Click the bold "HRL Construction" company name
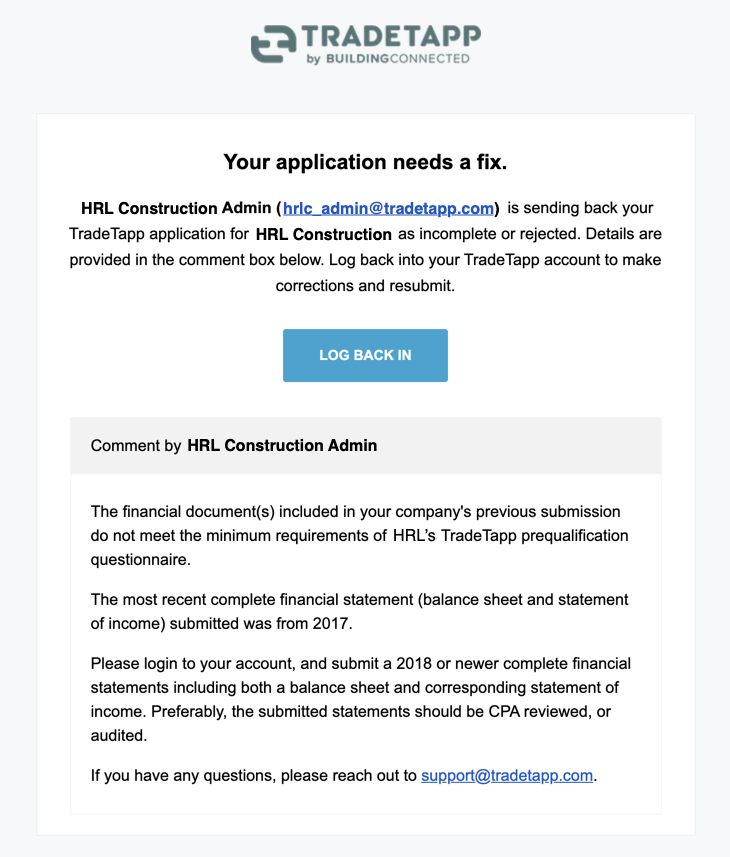 pos(323,235)
